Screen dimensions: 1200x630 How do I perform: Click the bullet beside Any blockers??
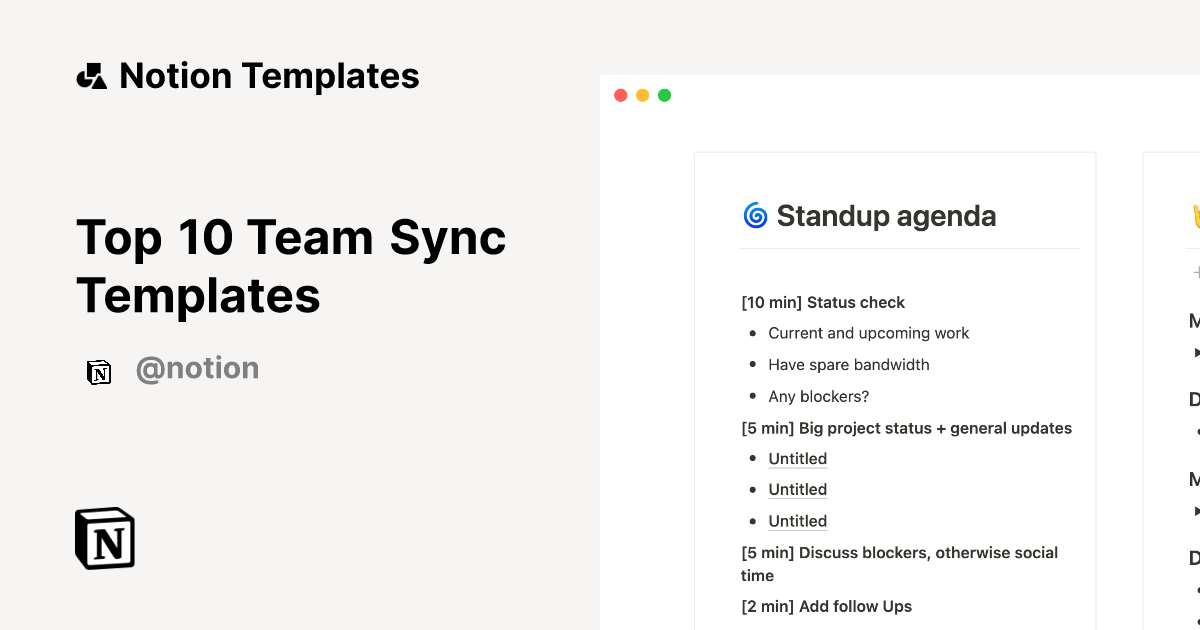(x=752, y=396)
